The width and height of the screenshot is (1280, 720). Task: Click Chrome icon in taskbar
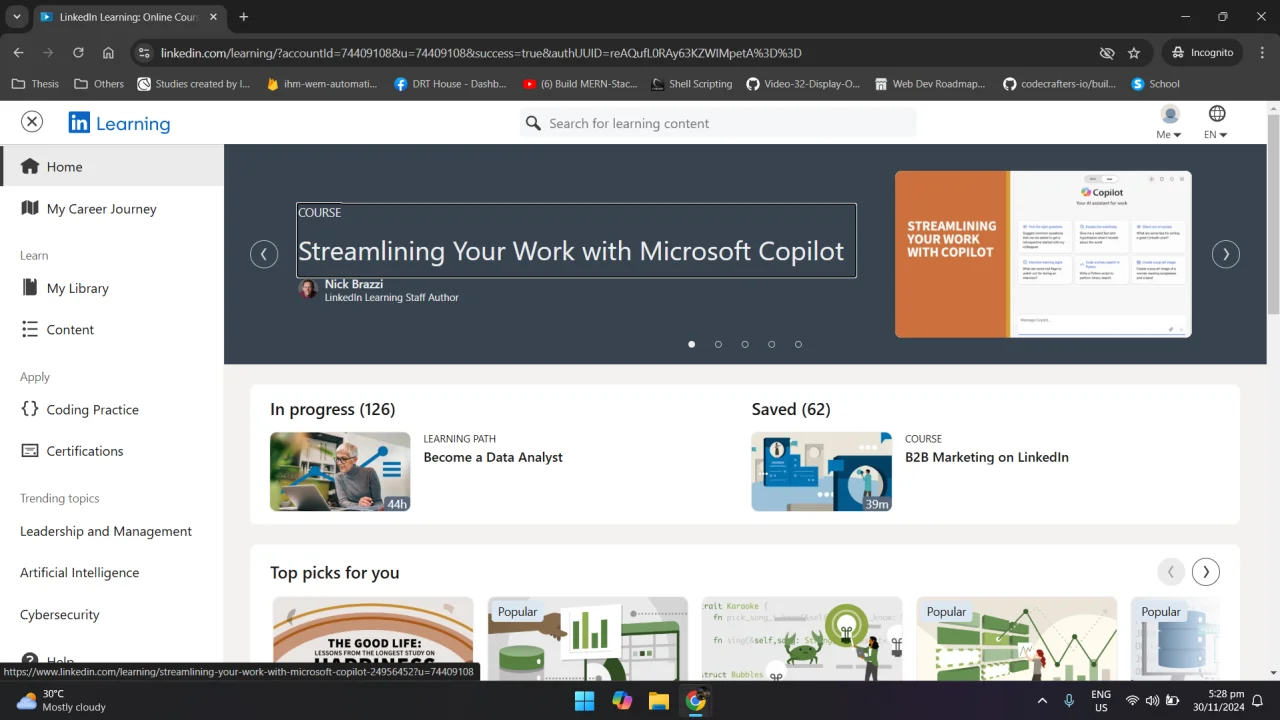point(696,700)
